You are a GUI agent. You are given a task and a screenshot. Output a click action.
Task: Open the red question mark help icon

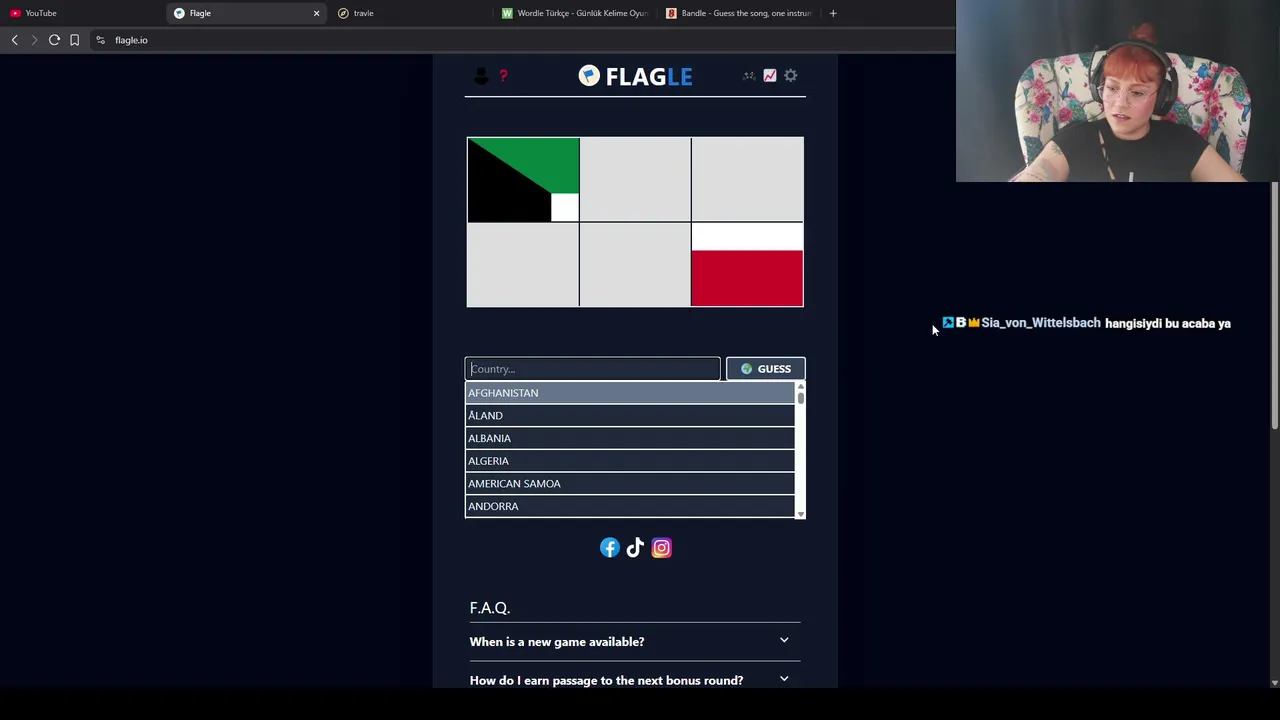pos(503,76)
